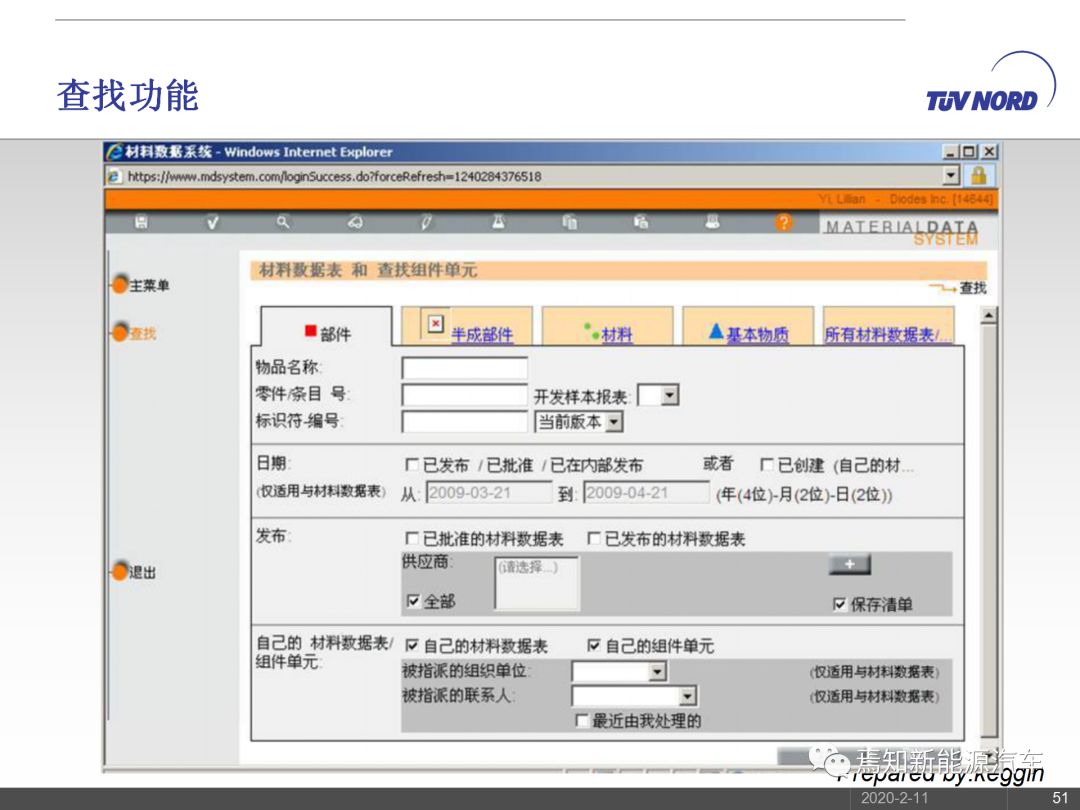
Task: Click the magnifier search icon in toolbar
Action: pos(283,223)
